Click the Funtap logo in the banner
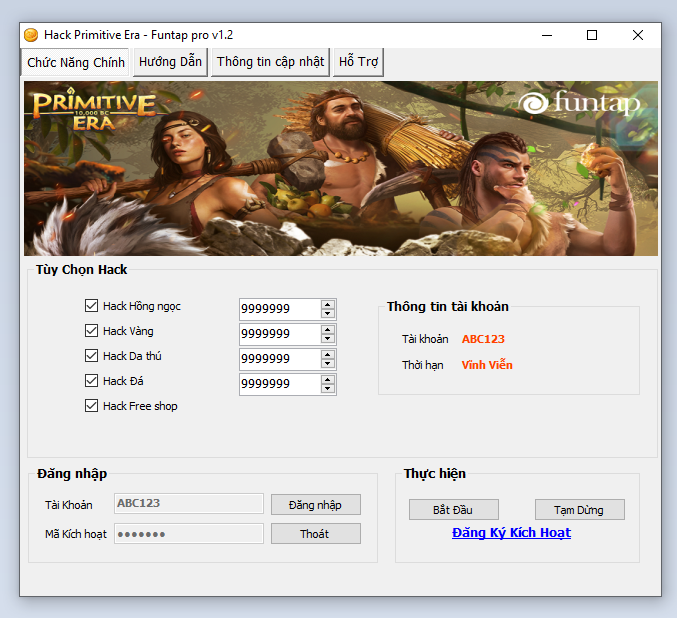The width and height of the screenshot is (677, 618). tap(581, 105)
